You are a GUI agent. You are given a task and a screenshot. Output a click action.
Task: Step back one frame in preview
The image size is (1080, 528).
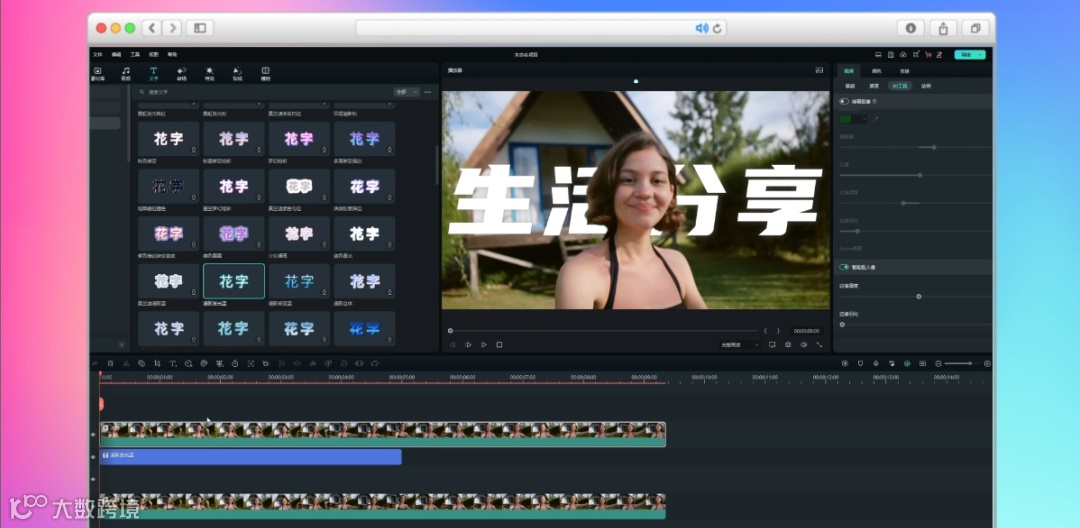pyautogui.click(x=452, y=344)
